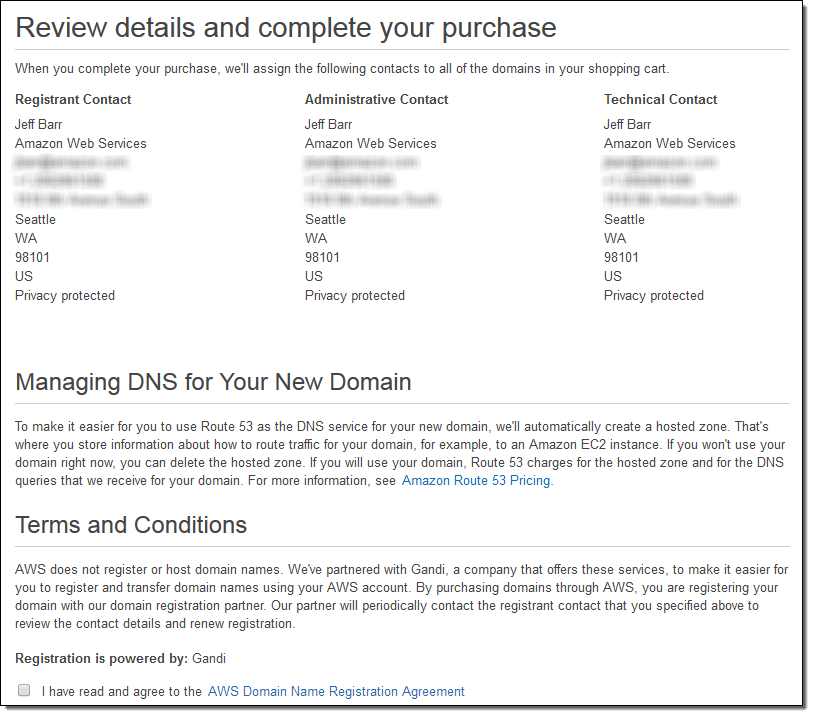The image size is (813, 716).
Task: Click zip code 98101 under Administrative Contact
Action: (322, 258)
